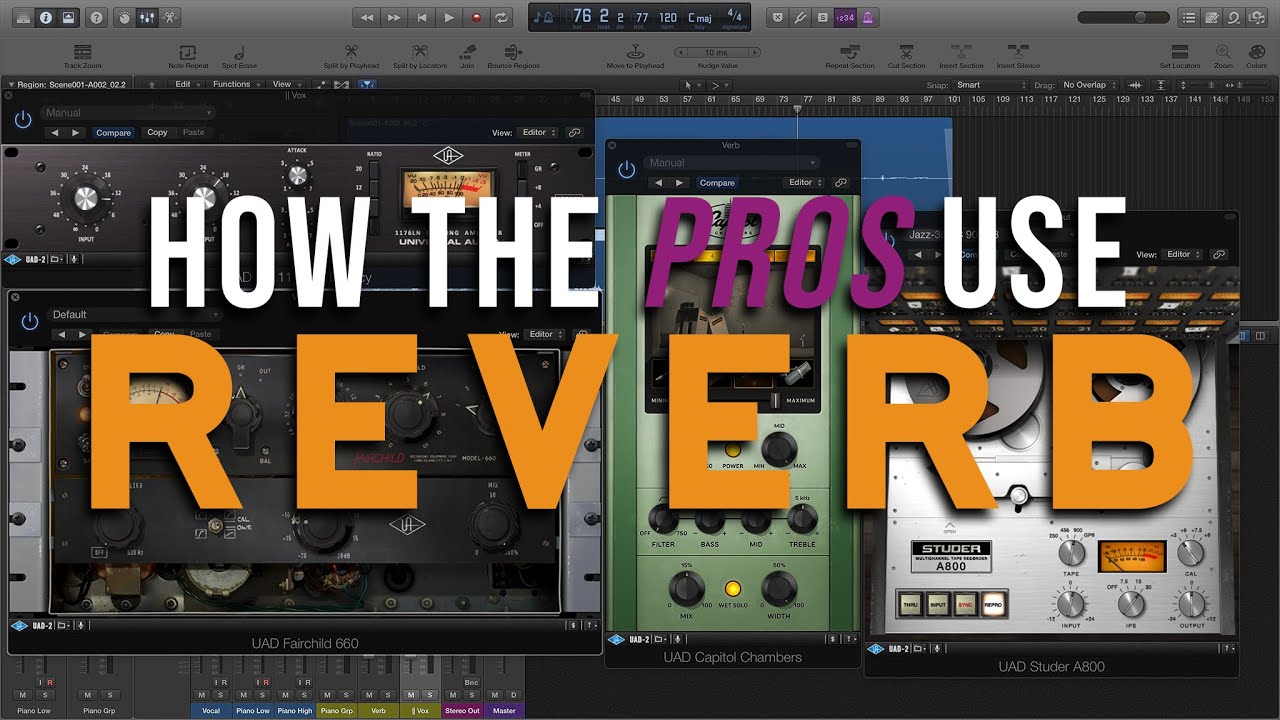Image resolution: width=1280 pixels, height=720 pixels.
Task: Click Split by Playhead scissors icon
Action: tap(351, 51)
